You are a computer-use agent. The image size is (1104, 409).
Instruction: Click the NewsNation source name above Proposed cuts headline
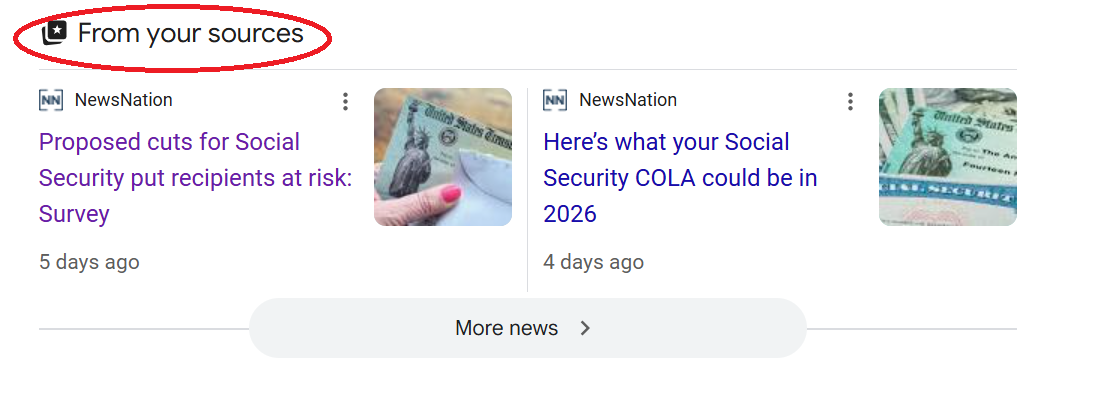(x=123, y=100)
